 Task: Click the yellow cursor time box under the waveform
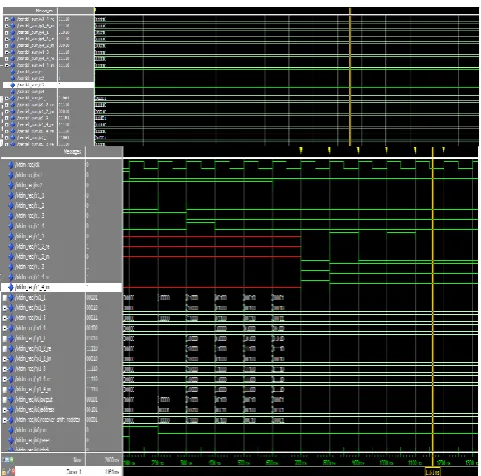point(432,472)
